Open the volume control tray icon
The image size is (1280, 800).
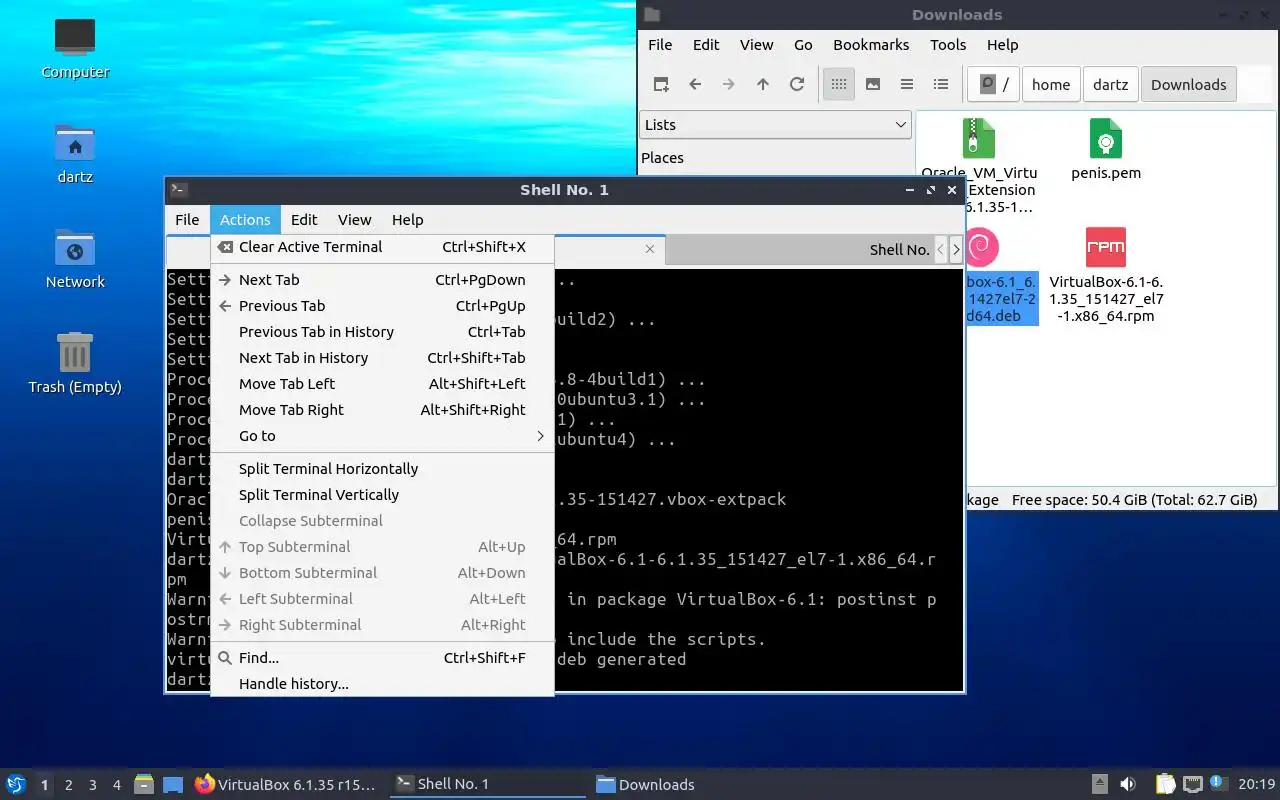[1128, 784]
